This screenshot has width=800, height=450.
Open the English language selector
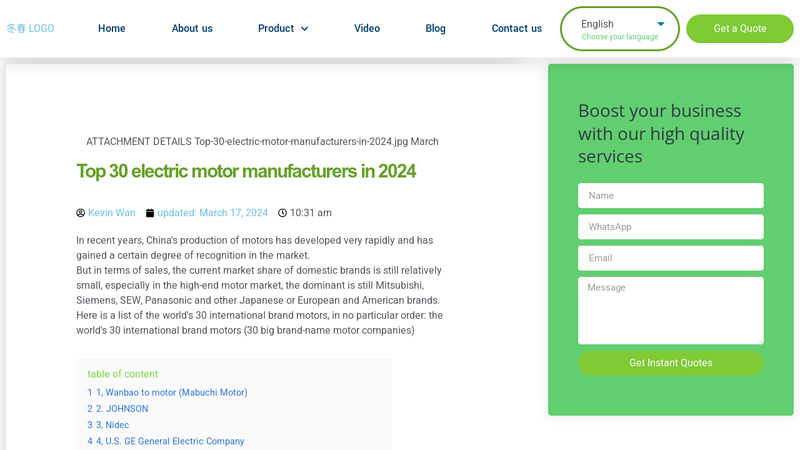619,29
